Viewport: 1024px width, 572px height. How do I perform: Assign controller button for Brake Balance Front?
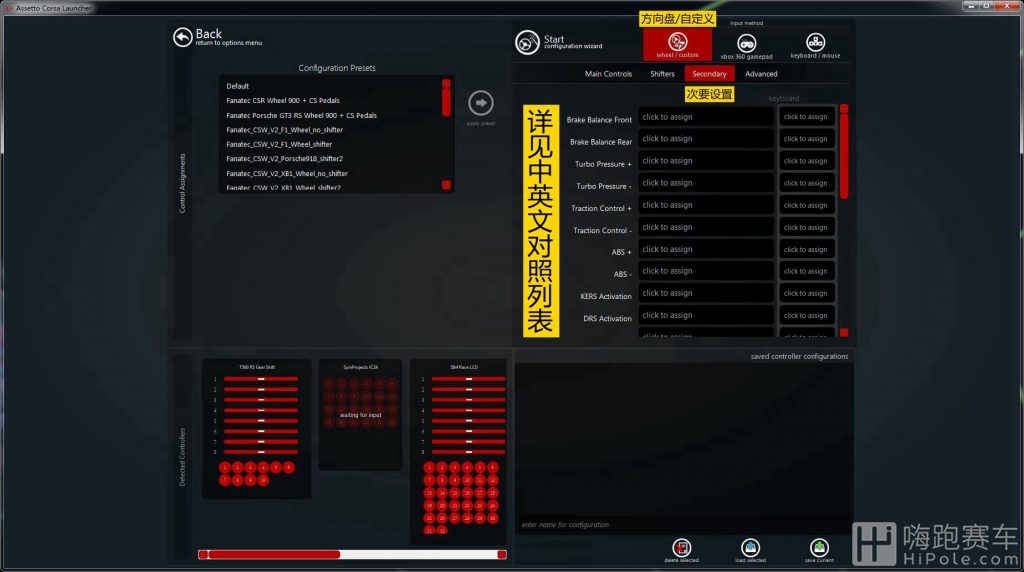706,117
